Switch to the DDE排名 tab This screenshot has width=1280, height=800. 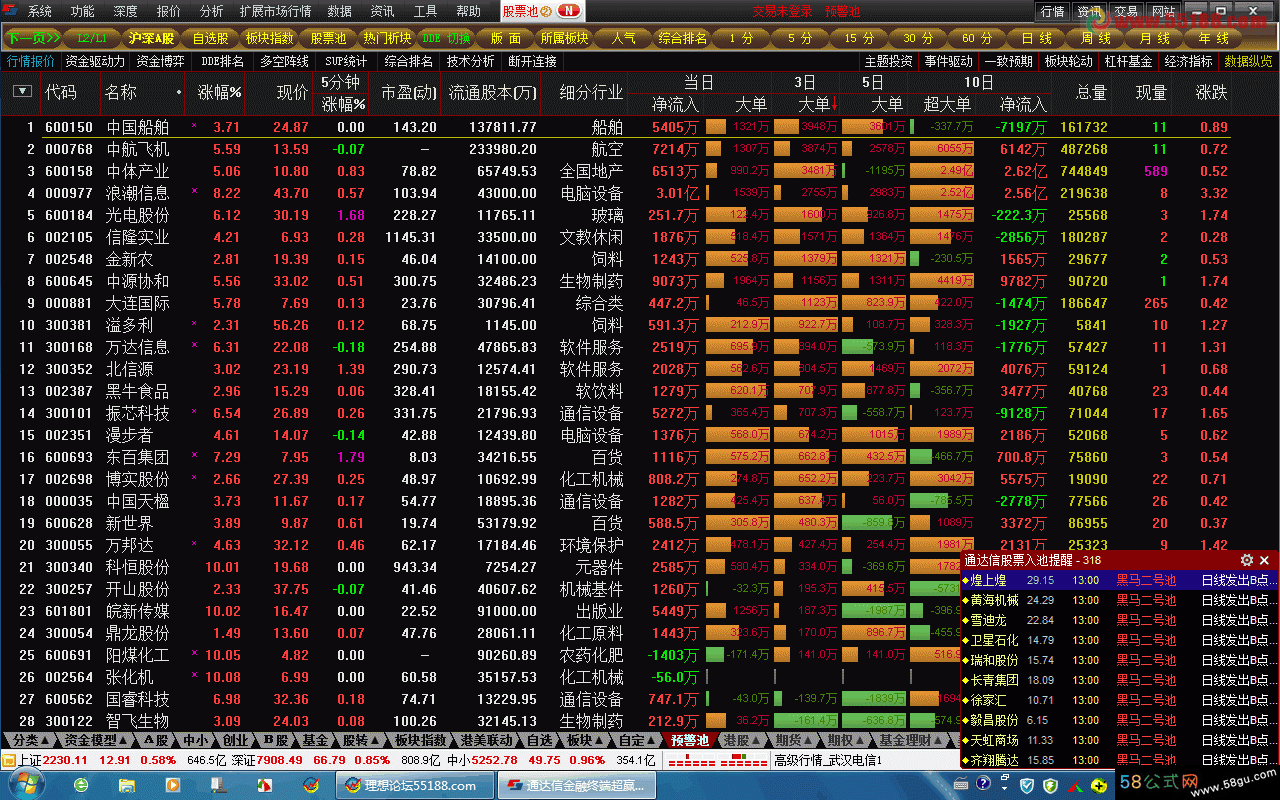223,61
